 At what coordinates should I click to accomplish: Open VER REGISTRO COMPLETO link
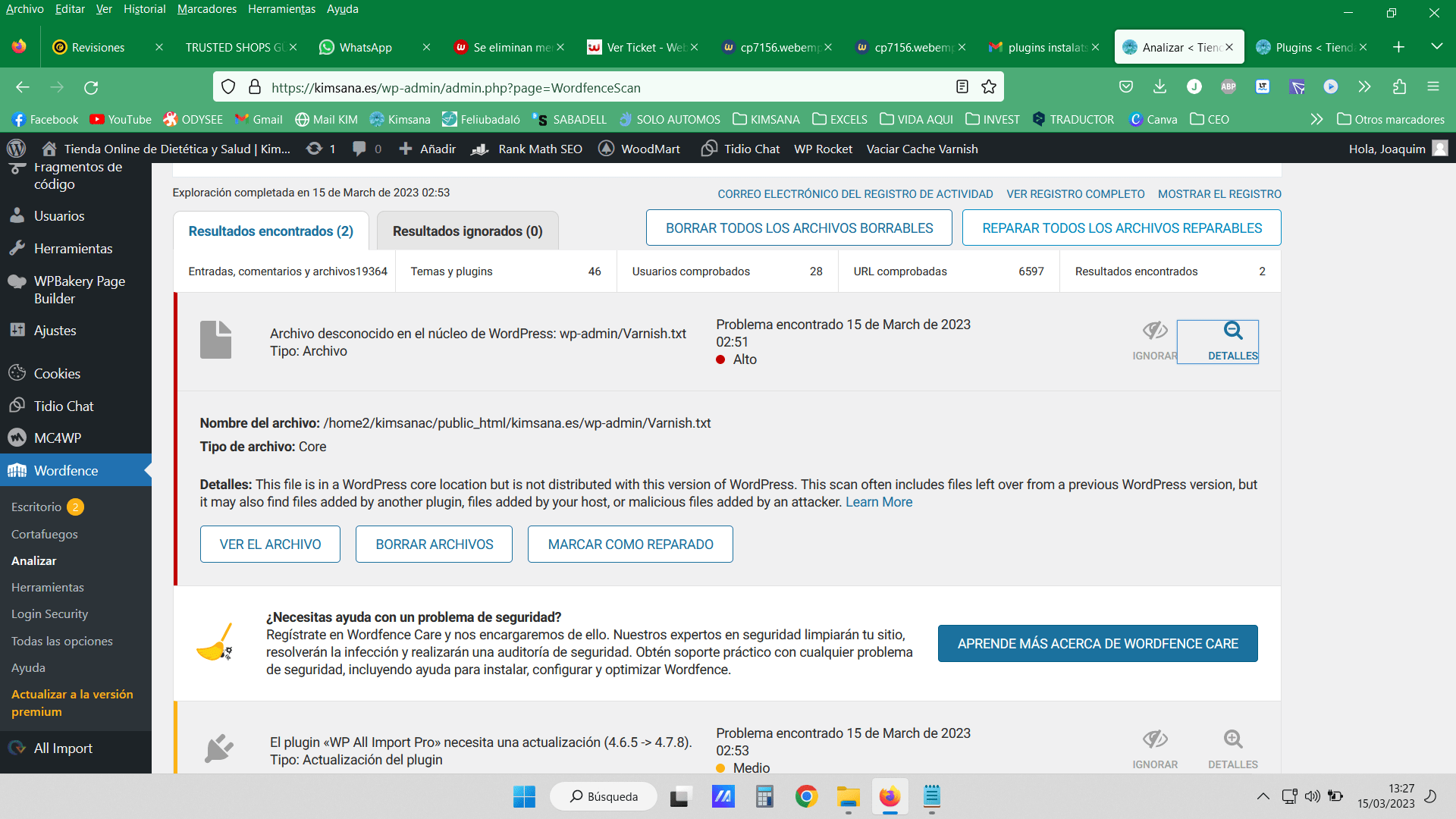click(x=1075, y=194)
